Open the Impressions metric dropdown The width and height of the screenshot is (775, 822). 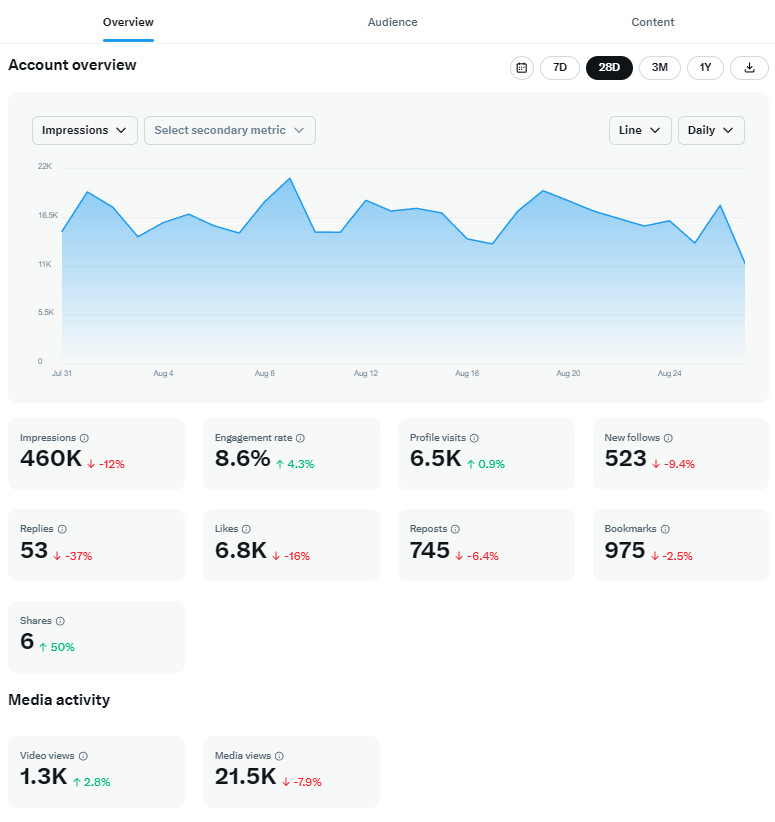click(x=85, y=131)
